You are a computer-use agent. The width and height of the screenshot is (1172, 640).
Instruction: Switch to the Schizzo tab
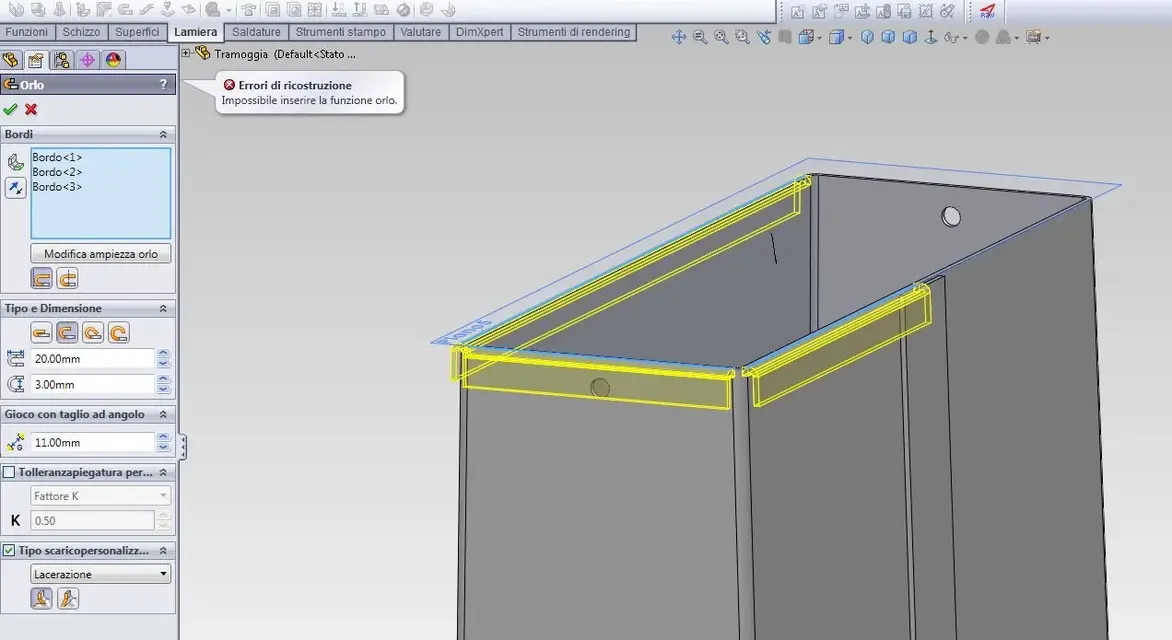pos(81,32)
